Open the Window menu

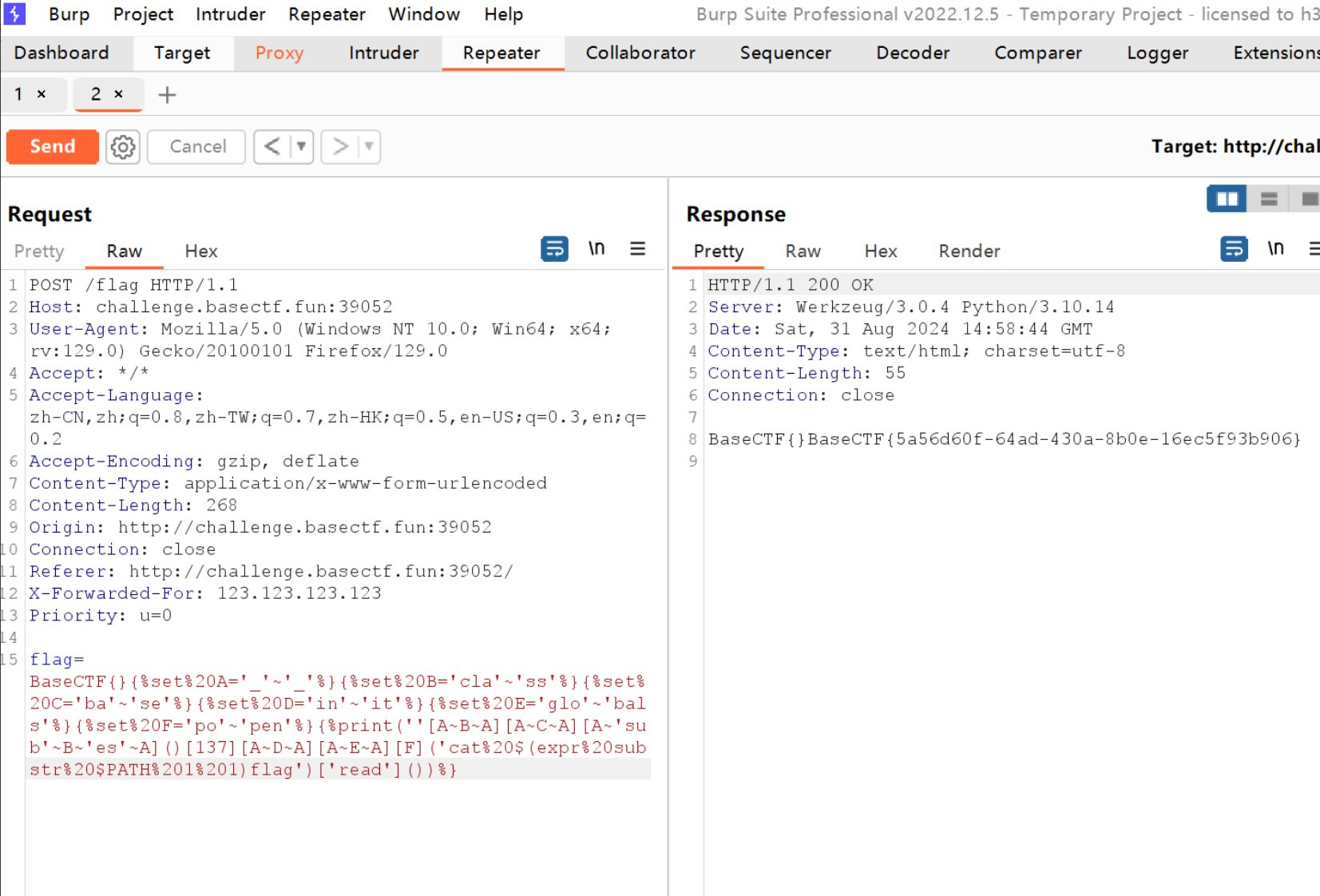[424, 14]
